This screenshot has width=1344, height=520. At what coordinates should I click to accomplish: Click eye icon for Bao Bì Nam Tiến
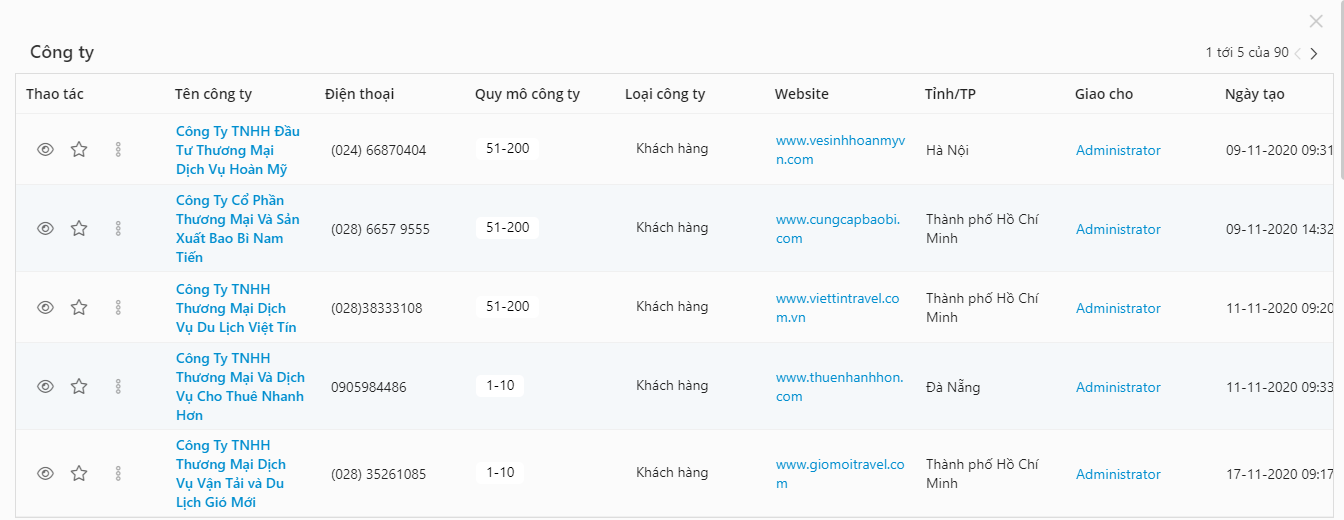point(45,228)
